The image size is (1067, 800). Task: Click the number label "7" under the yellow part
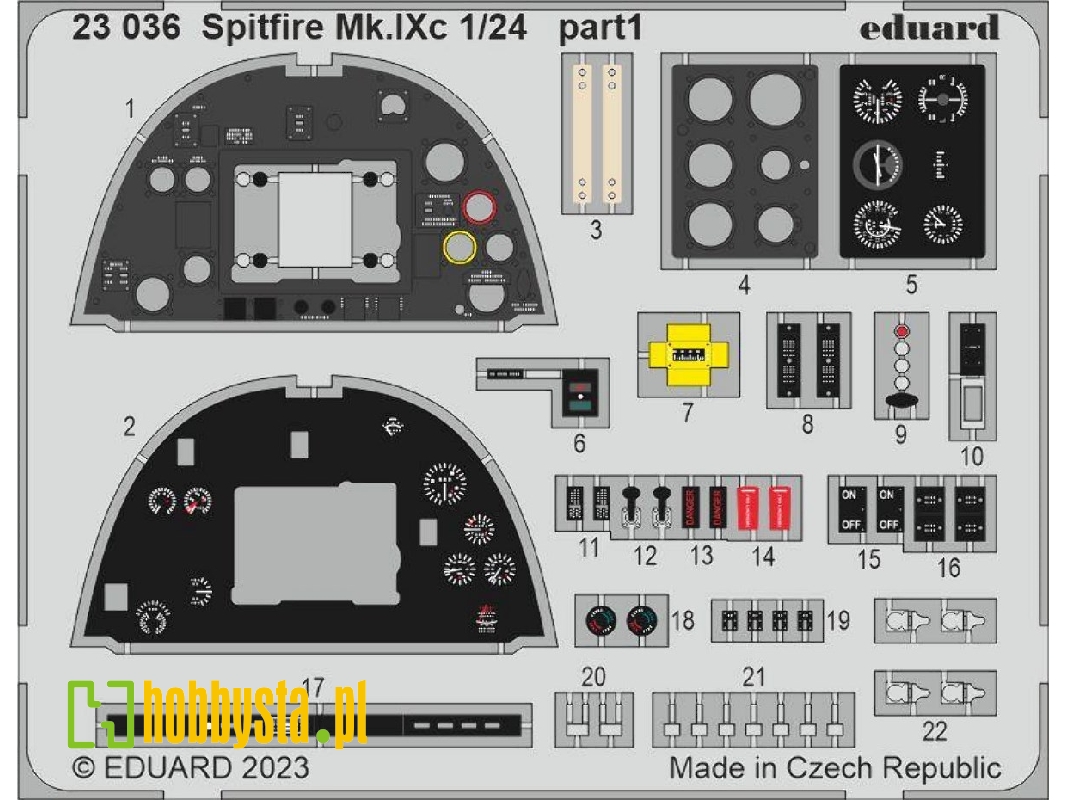tap(688, 412)
